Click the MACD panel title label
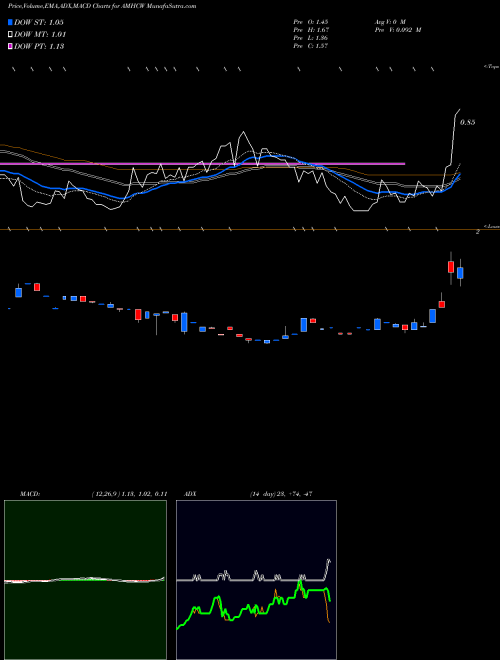500x660 pixels. click(x=29, y=494)
